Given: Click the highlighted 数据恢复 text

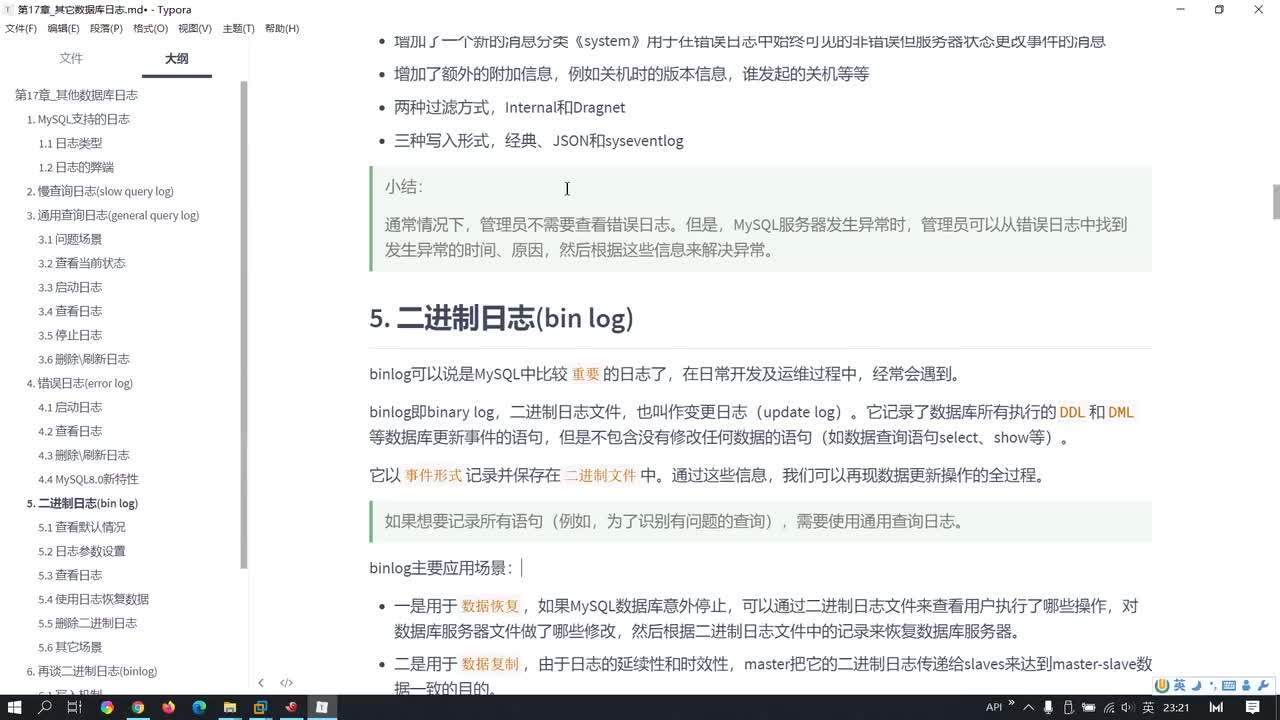Looking at the screenshot, I should click(x=490, y=606).
